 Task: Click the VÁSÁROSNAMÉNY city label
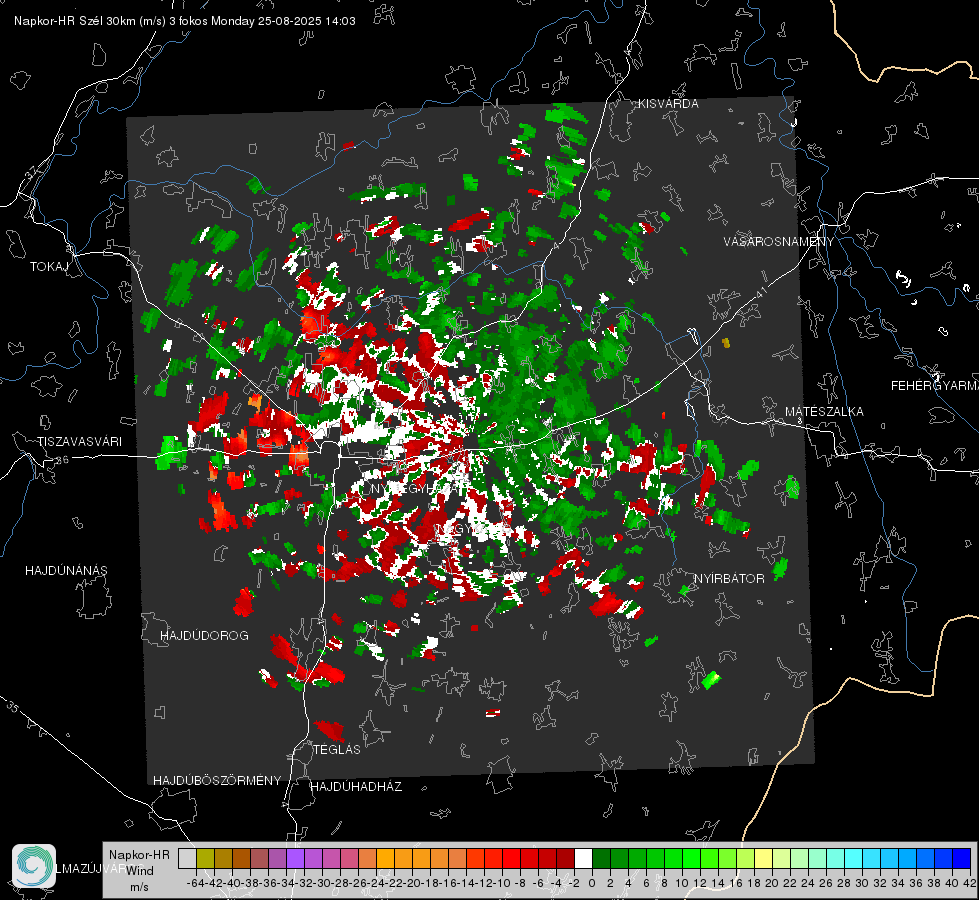click(x=779, y=242)
